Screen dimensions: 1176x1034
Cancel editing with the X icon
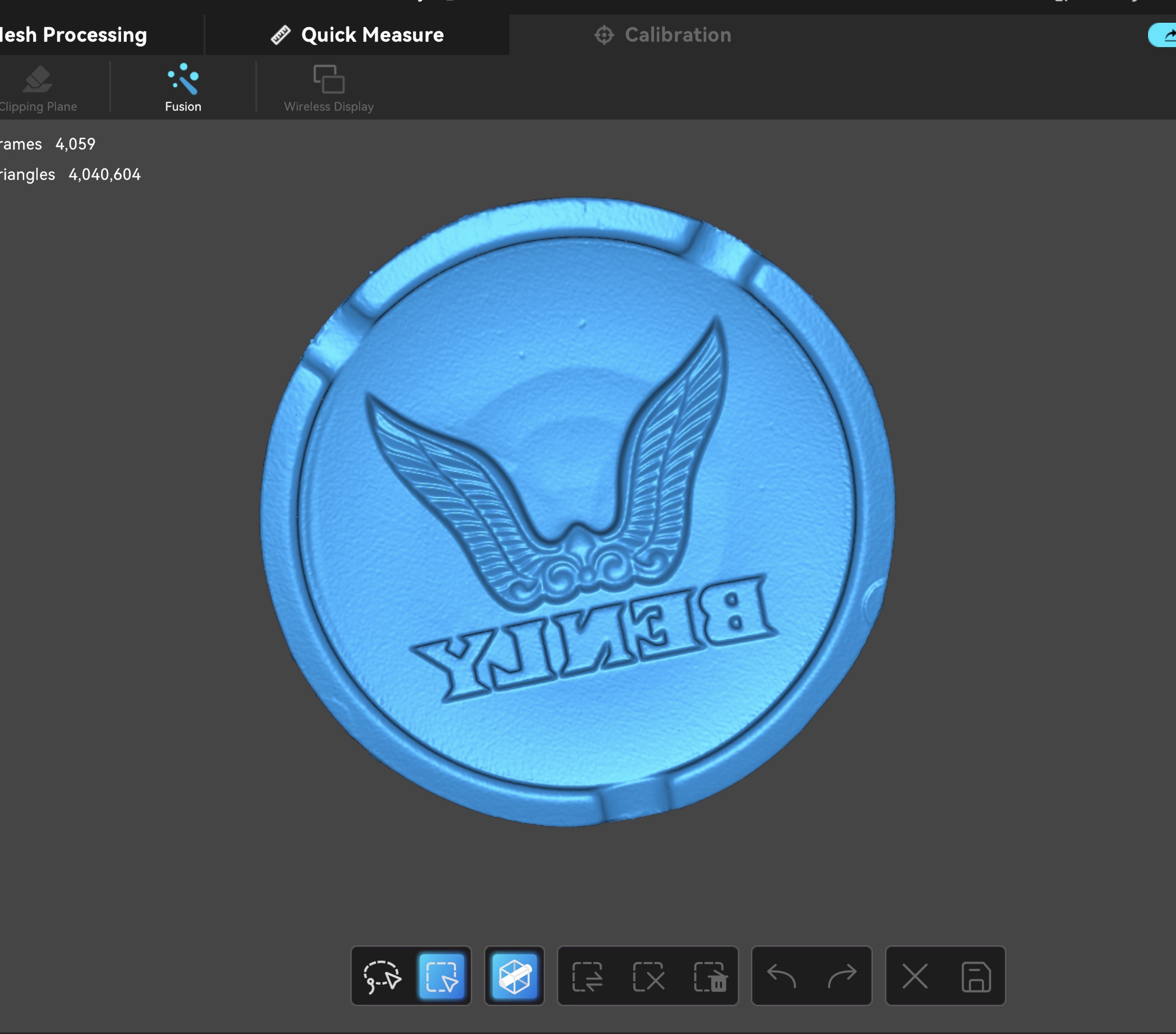pyautogui.click(x=915, y=977)
